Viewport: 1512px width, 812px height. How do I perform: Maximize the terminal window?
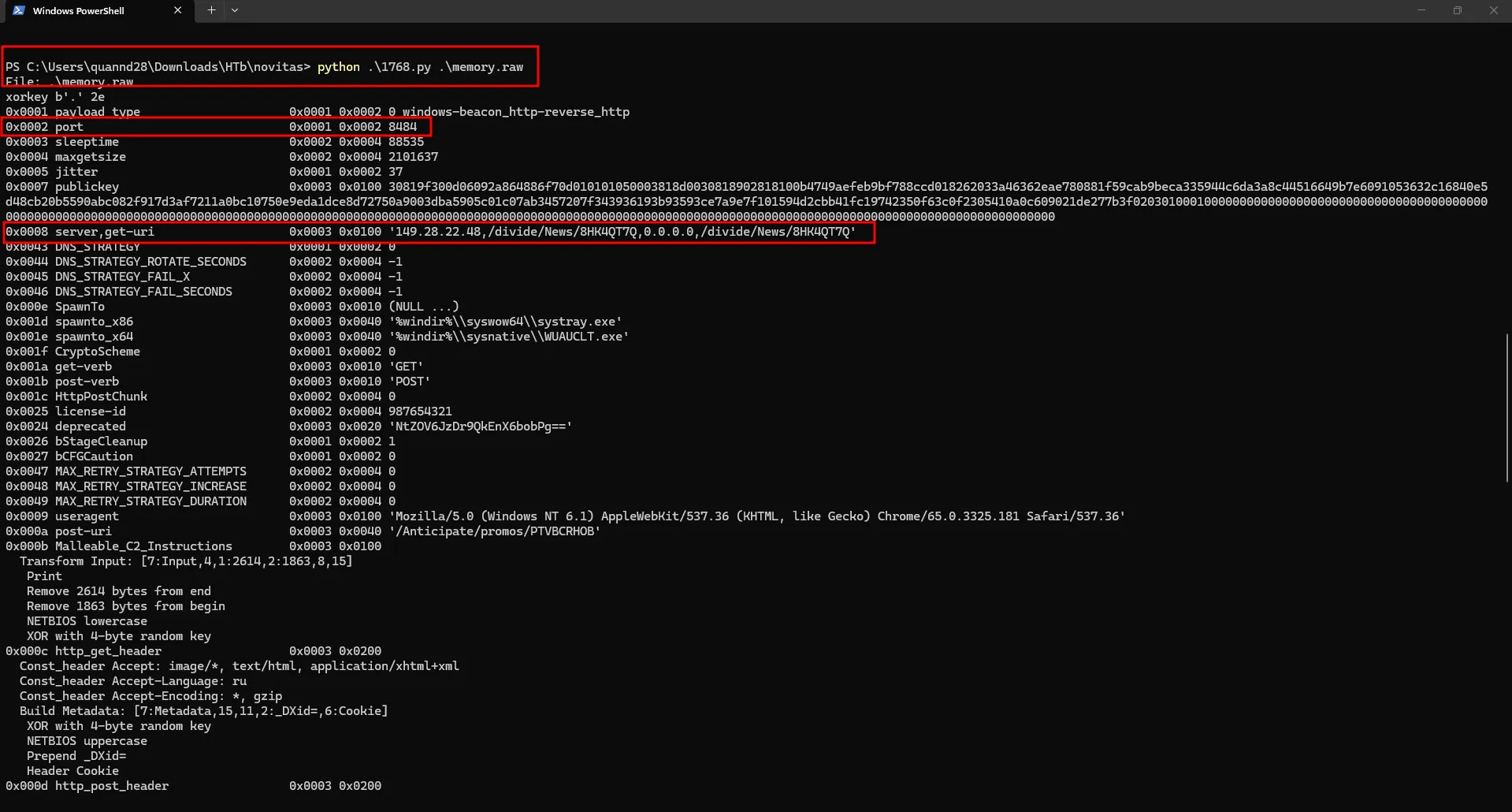point(1458,10)
